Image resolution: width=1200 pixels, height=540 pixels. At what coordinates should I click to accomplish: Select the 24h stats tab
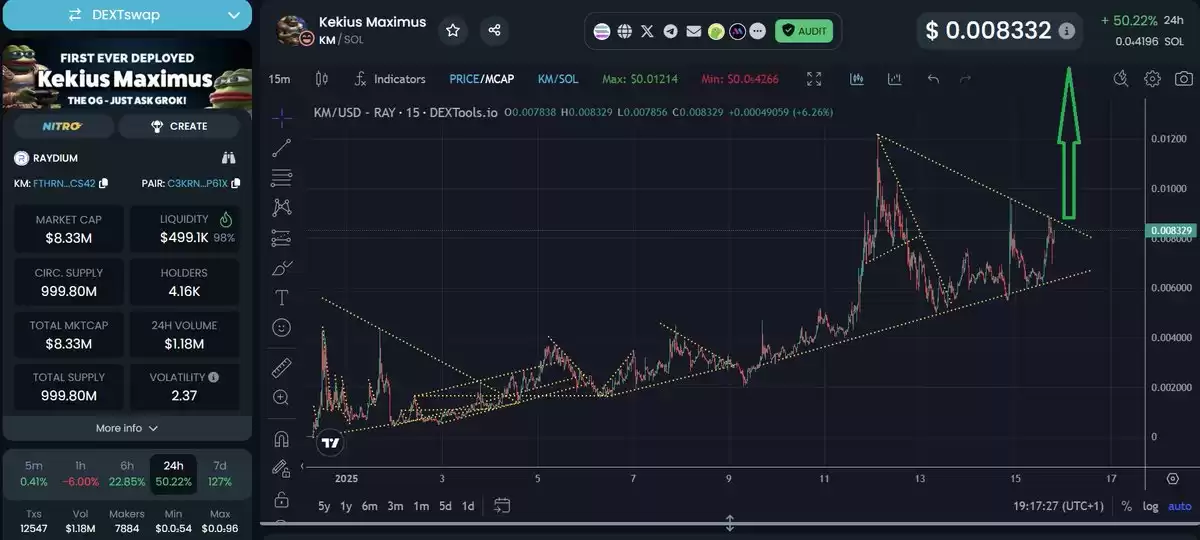point(173,473)
